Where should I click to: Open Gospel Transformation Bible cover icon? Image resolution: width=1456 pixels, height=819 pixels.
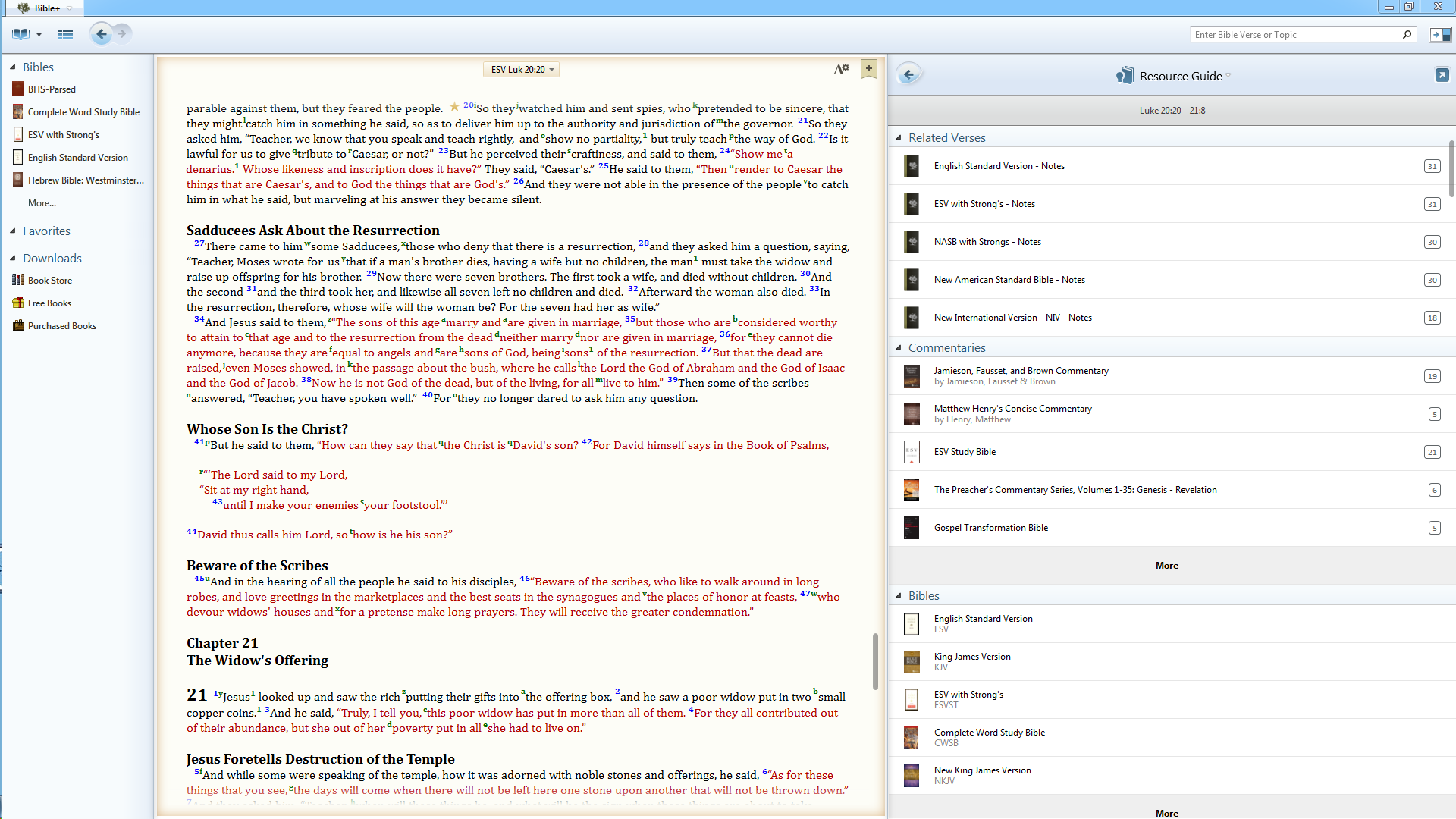[912, 528]
